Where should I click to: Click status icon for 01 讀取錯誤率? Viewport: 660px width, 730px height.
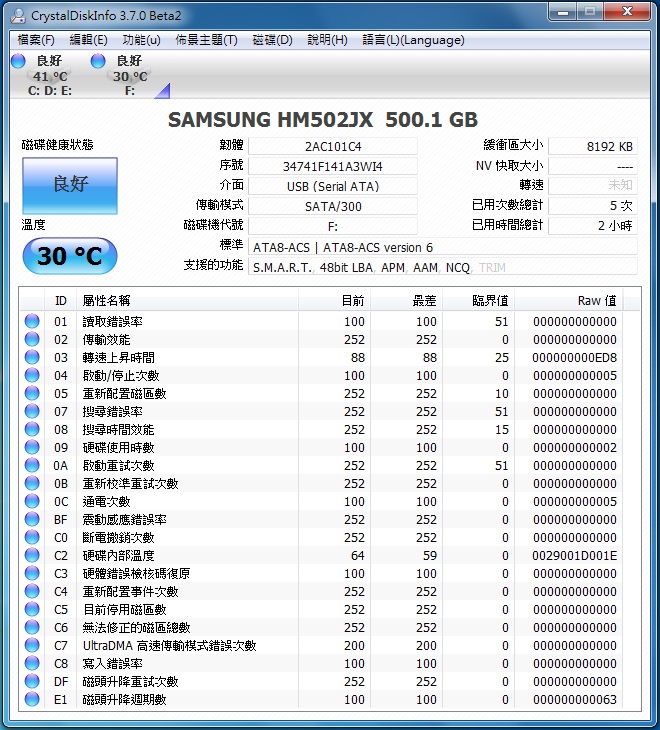pyautogui.click(x=32, y=321)
